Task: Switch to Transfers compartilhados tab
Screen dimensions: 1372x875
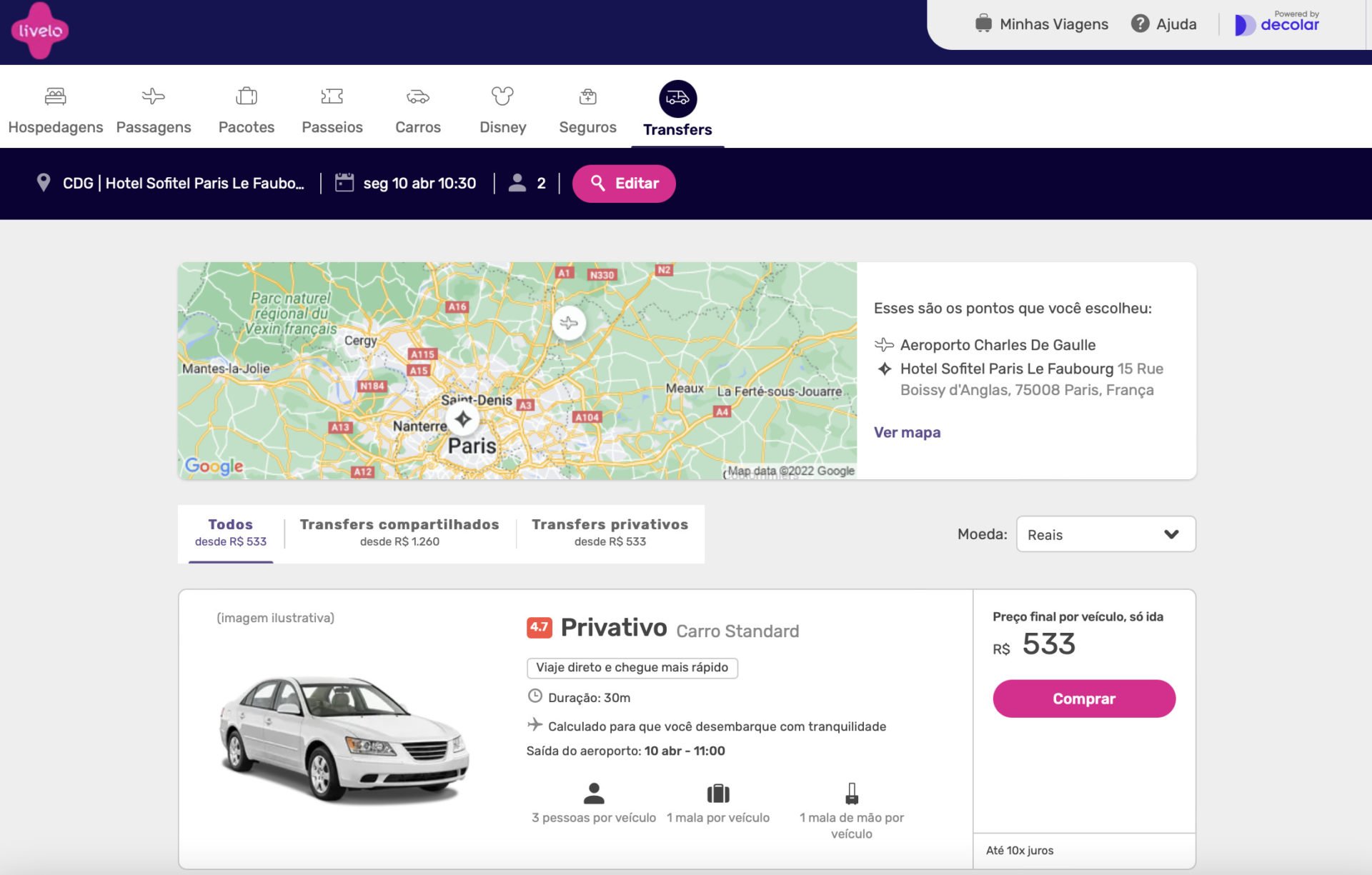Action: tap(399, 533)
